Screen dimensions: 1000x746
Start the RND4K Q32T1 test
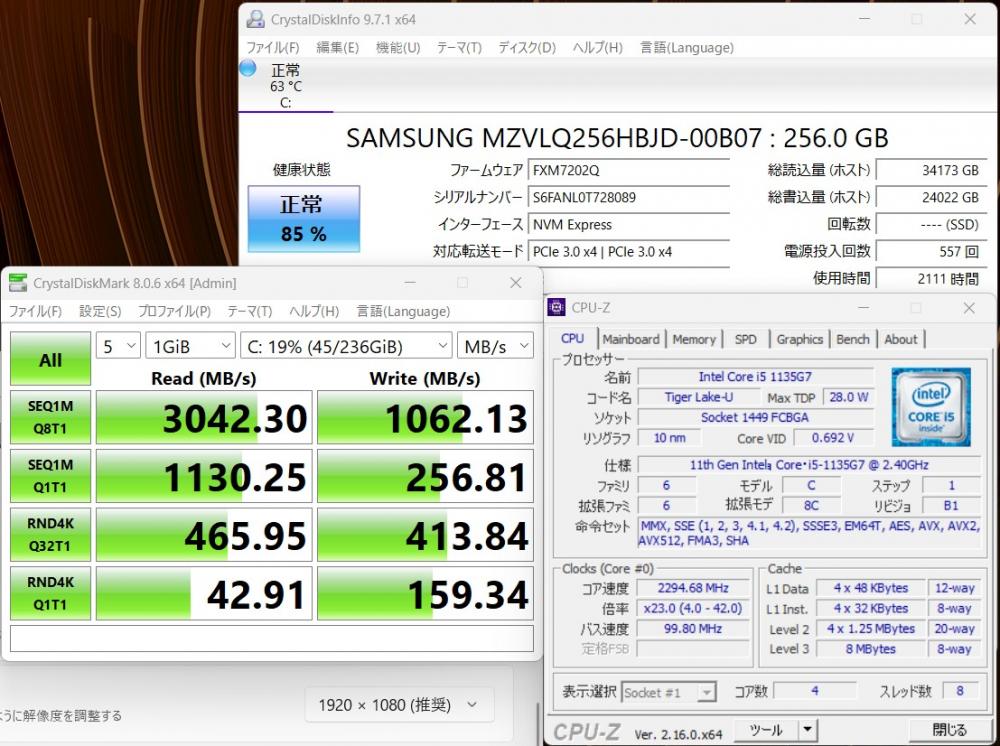coord(50,535)
